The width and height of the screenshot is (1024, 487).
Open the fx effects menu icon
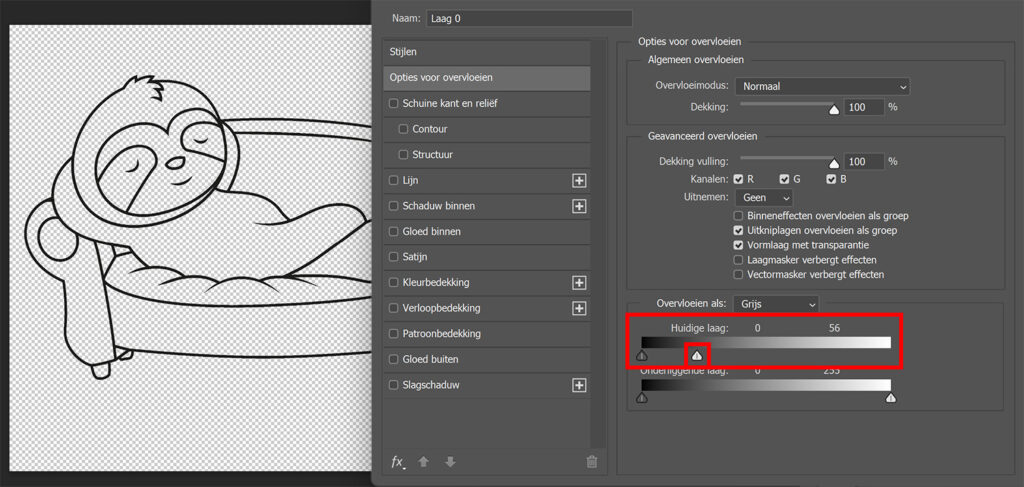pyautogui.click(x=397, y=461)
